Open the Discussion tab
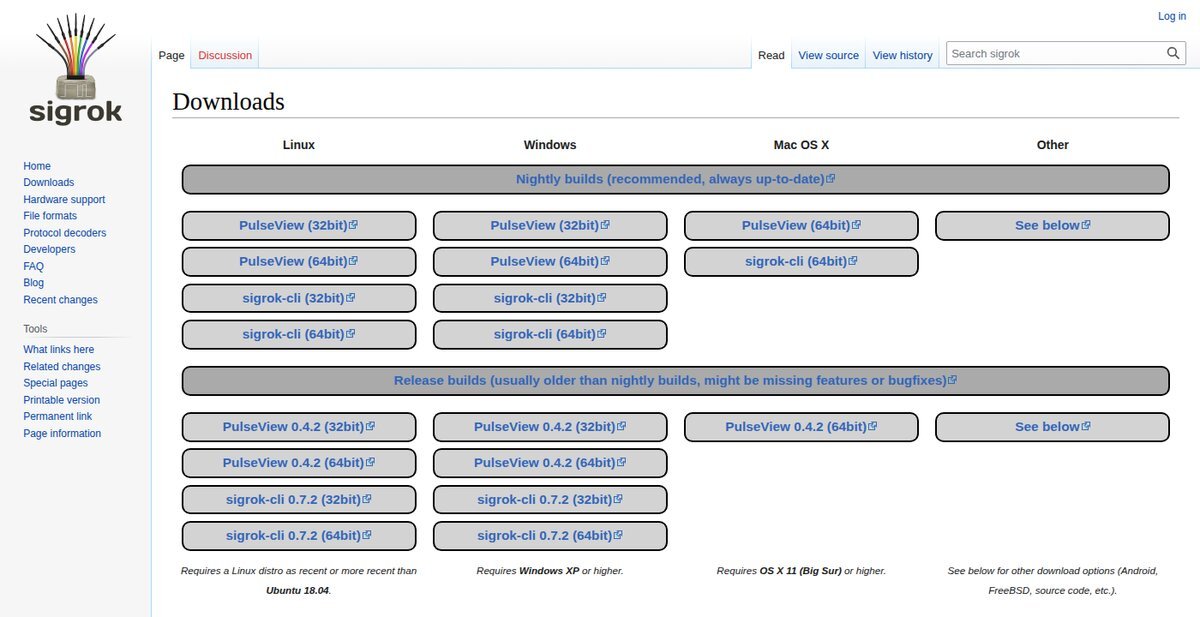This screenshot has height=617, width=1200. pos(225,55)
